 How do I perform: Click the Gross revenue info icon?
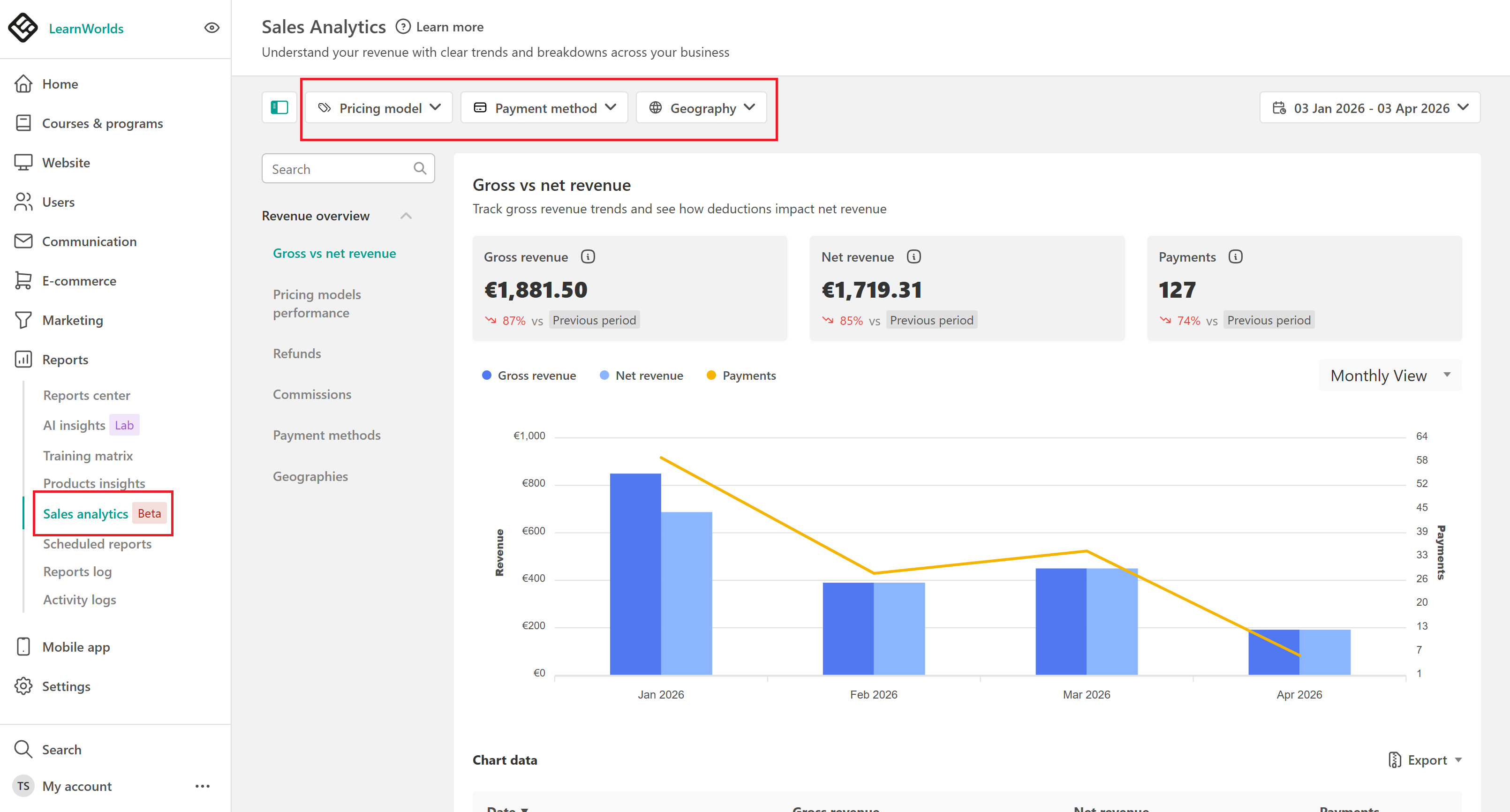pos(587,256)
